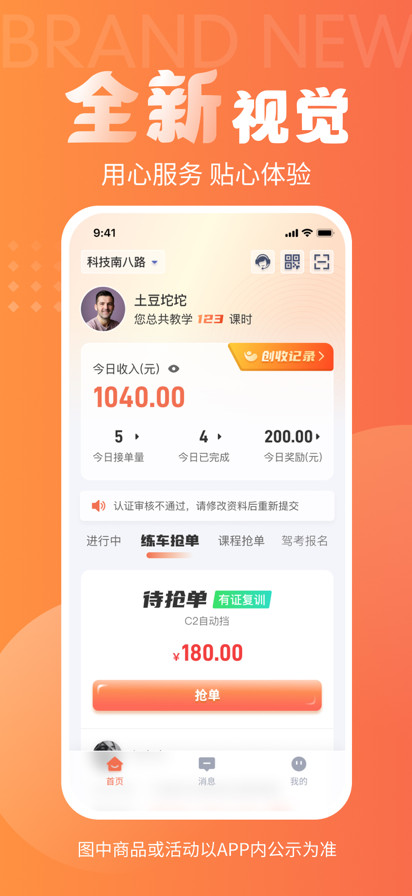
Task: Switch to 进行中 tab
Action: [104, 541]
